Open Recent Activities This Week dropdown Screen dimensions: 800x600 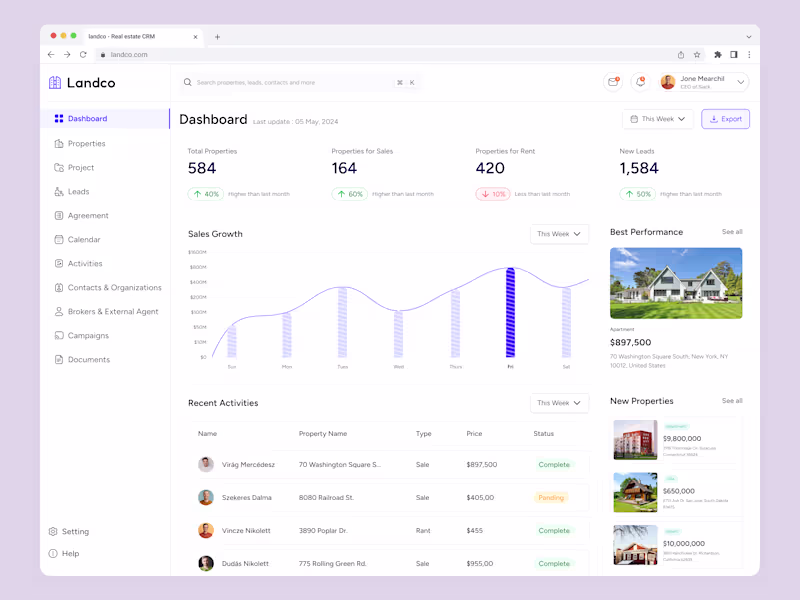(x=559, y=403)
